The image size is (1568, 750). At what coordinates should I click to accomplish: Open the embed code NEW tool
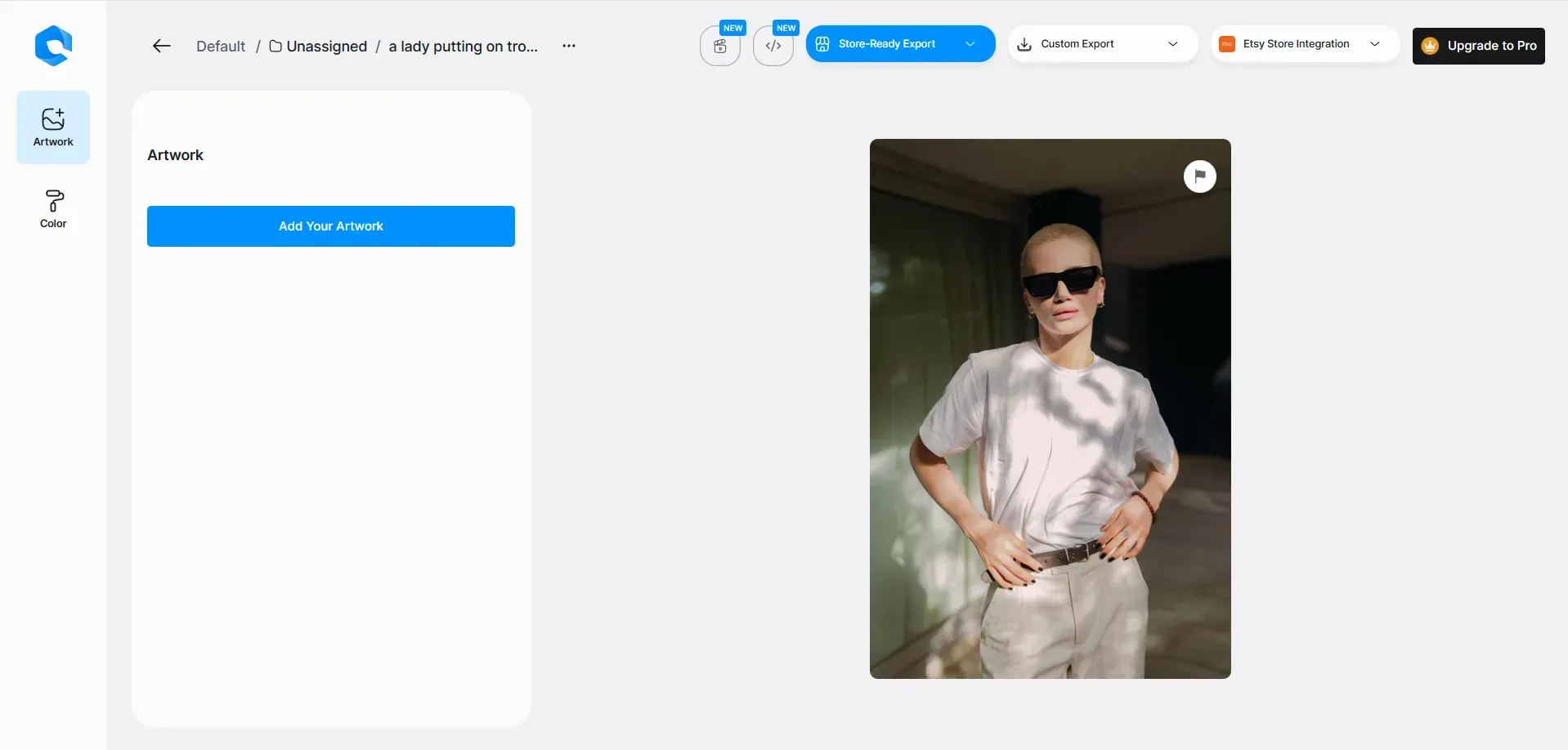coord(773,47)
